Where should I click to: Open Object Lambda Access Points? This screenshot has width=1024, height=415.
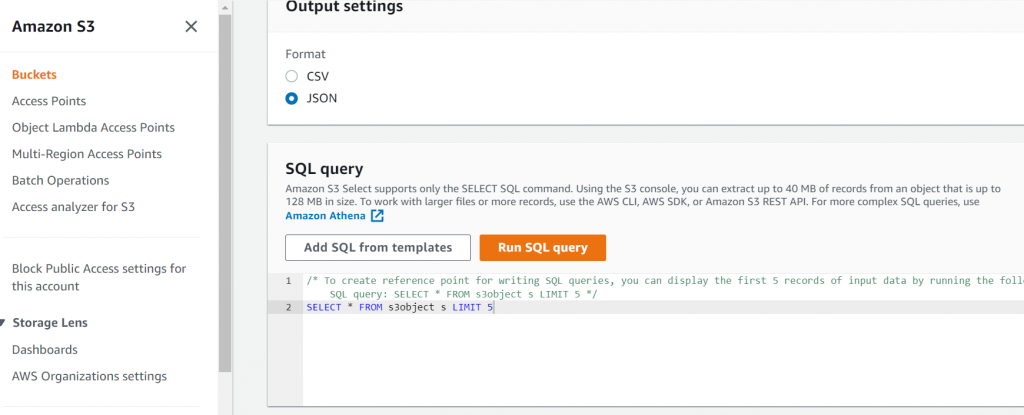[93, 128]
